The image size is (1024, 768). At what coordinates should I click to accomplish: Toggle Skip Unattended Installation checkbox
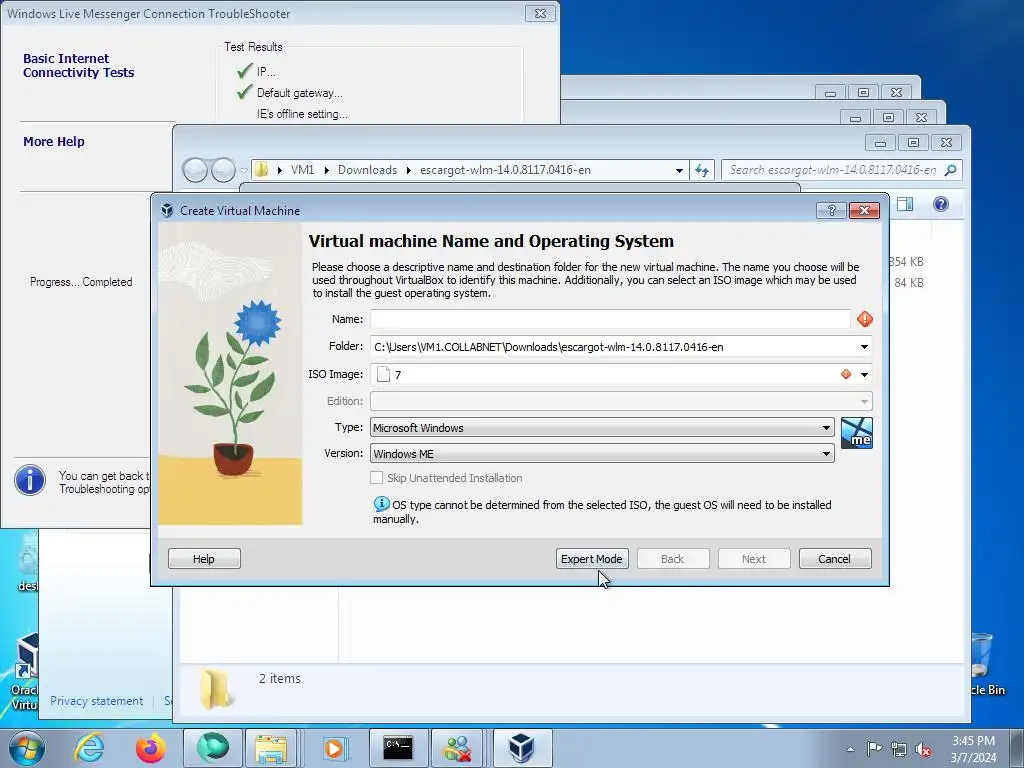377,478
